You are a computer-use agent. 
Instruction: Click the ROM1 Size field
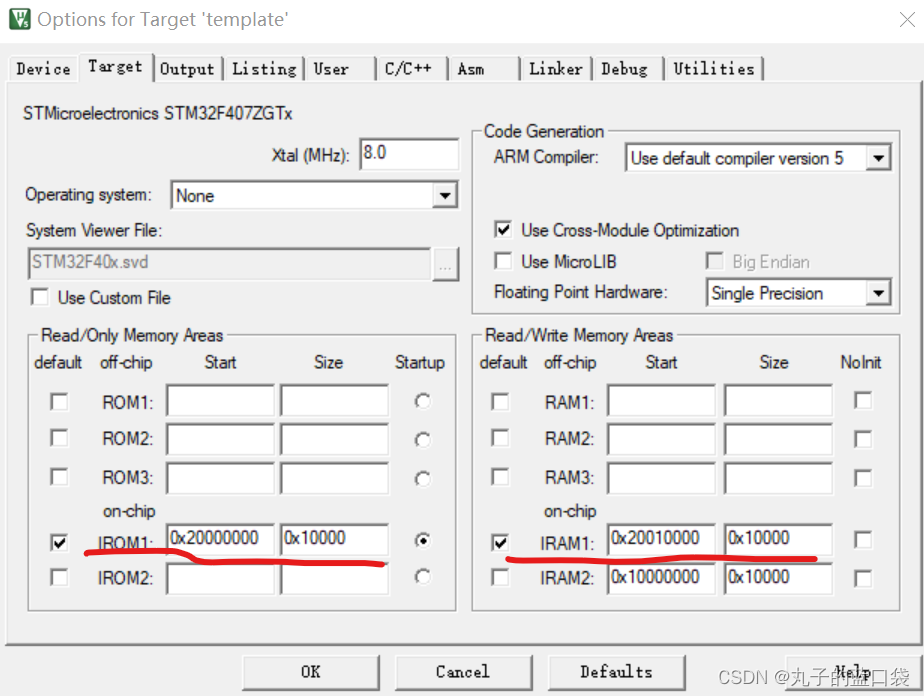click(x=335, y=400)
